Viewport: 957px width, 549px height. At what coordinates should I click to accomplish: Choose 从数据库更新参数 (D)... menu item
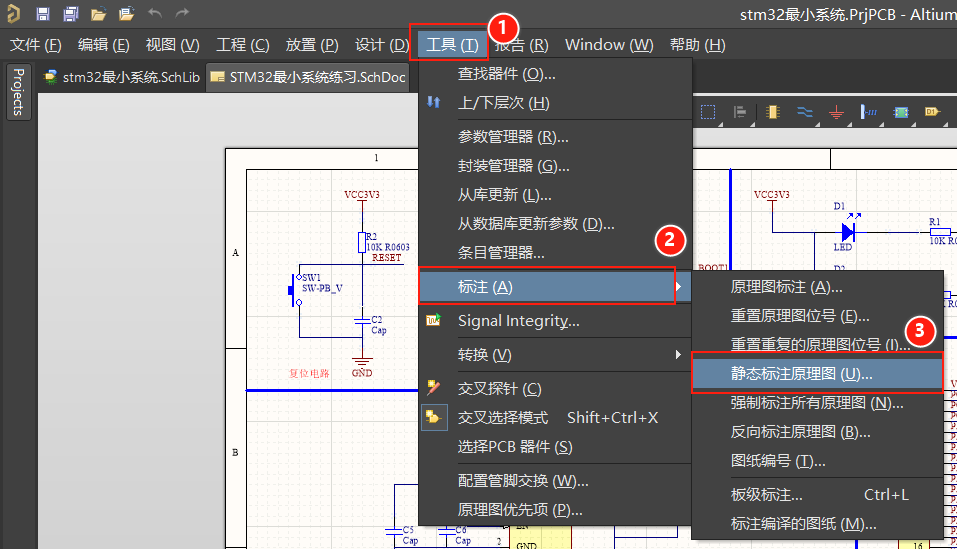(555, 224)
